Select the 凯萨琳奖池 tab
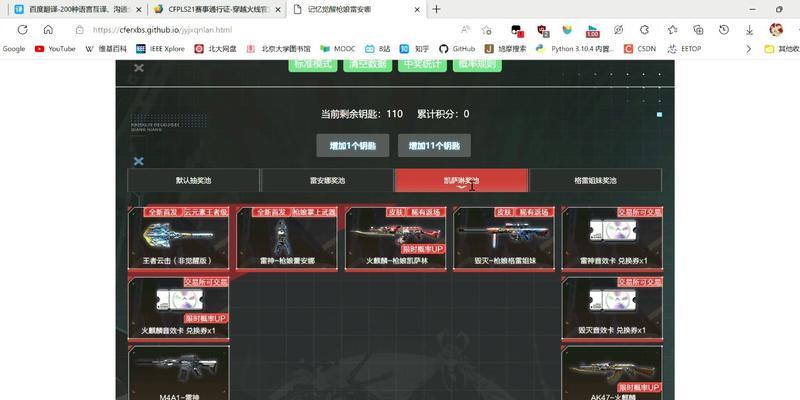Viewport: 800px width, 400px height. [461, 181]
